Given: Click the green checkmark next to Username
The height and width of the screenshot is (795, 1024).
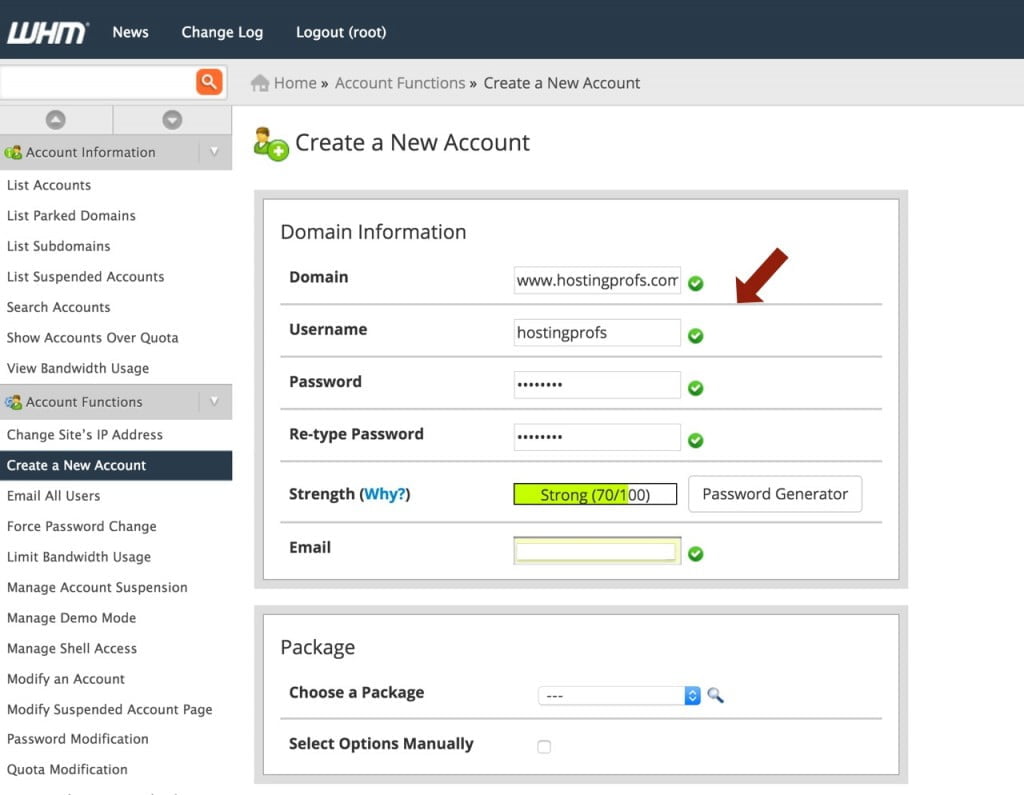Looking at the screenshot, I should pyautogui.click(x=696, y=336).
